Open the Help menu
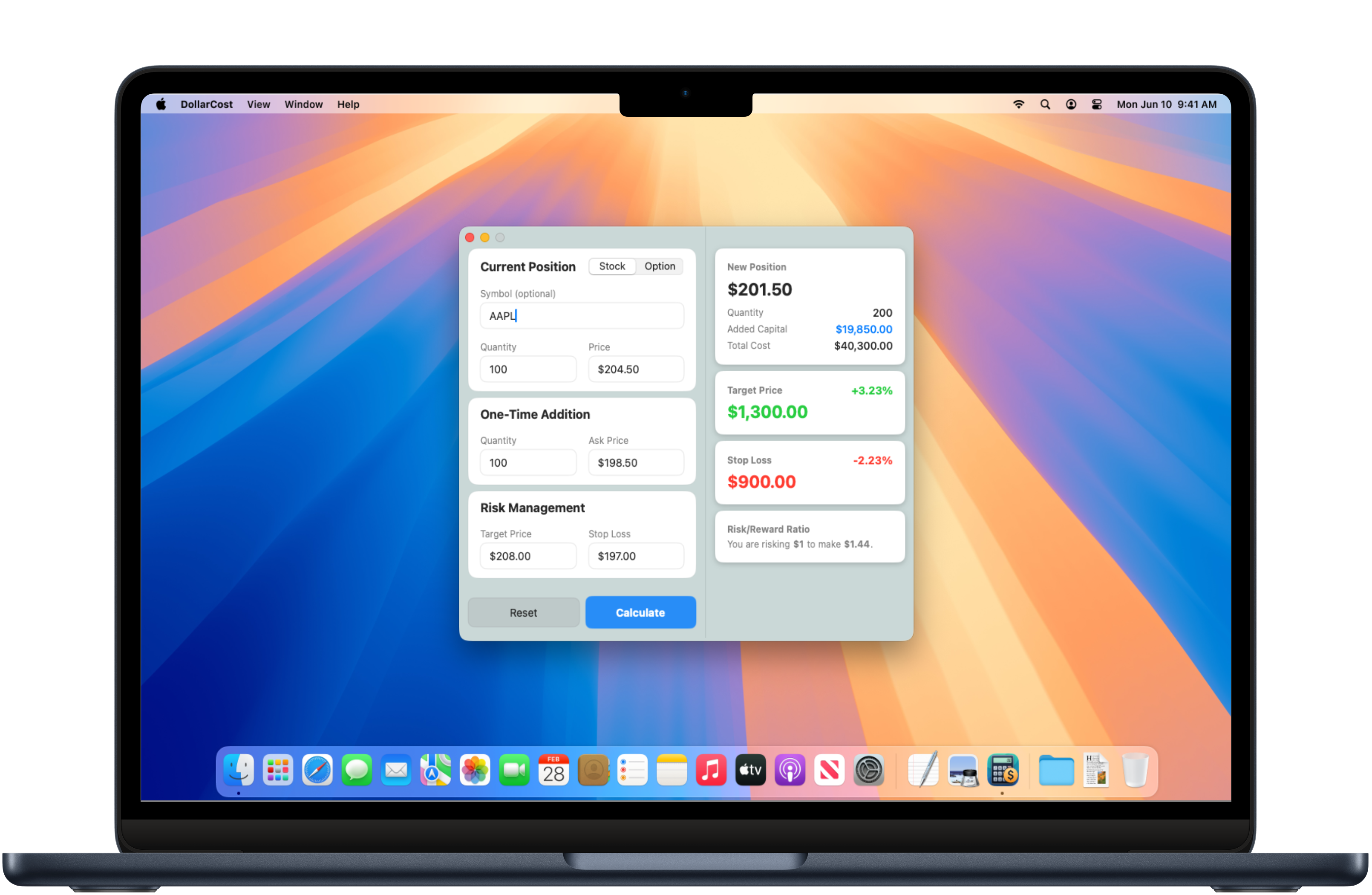The image size is (1372, 895). 348,104
